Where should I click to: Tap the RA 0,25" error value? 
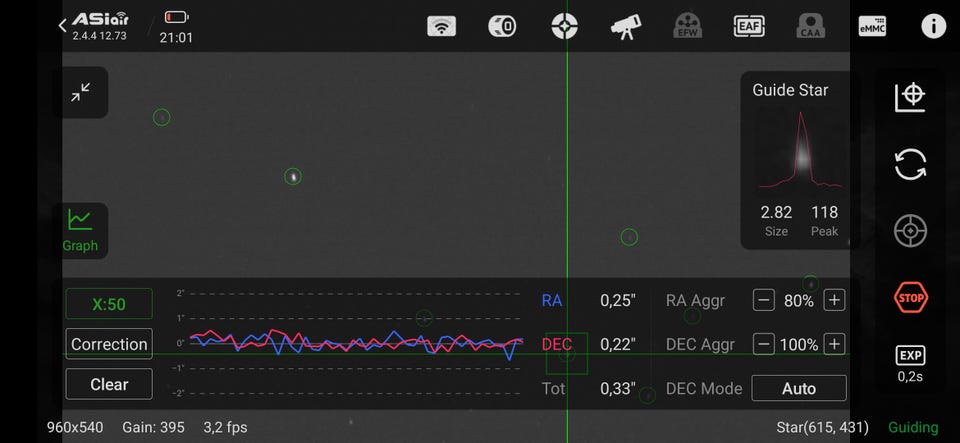pos(618,300)
